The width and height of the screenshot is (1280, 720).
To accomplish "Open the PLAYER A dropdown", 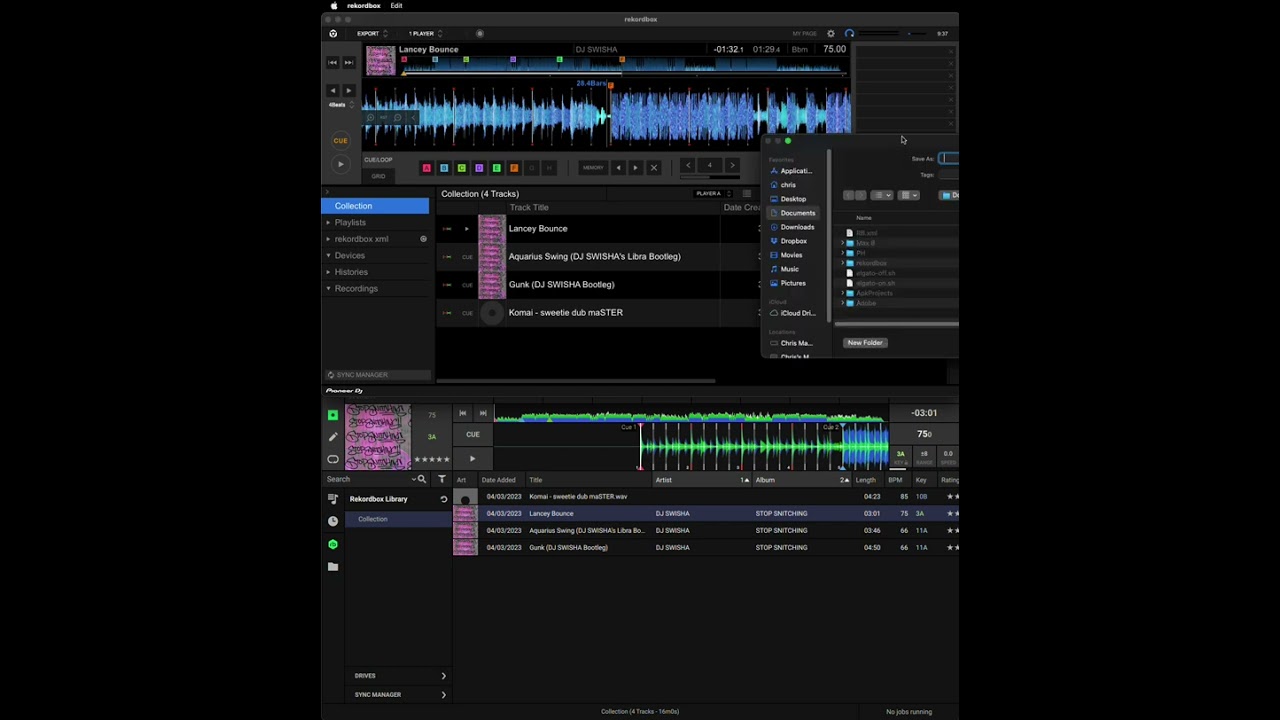I will 714,194.
